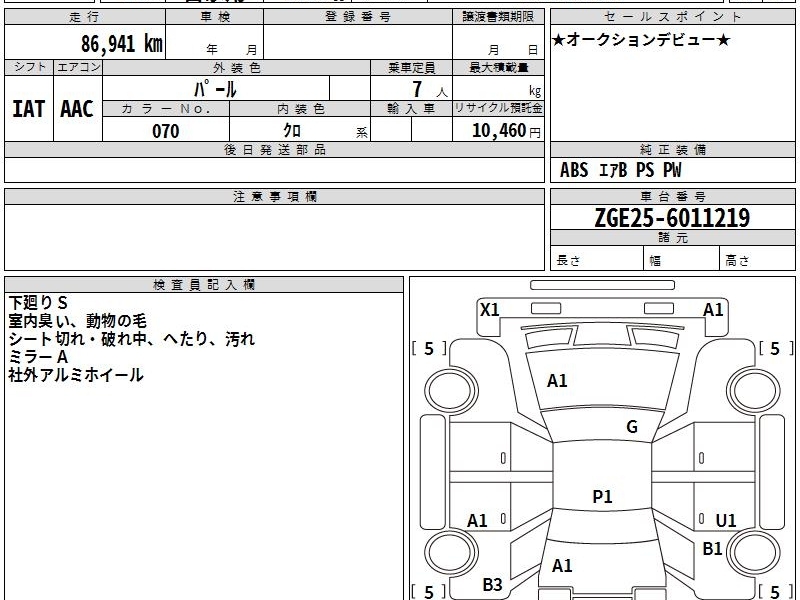The height and width of the screenshot is (600, 800).
Task: Select inspector note "ミラーA"
Action: (38, 357)
